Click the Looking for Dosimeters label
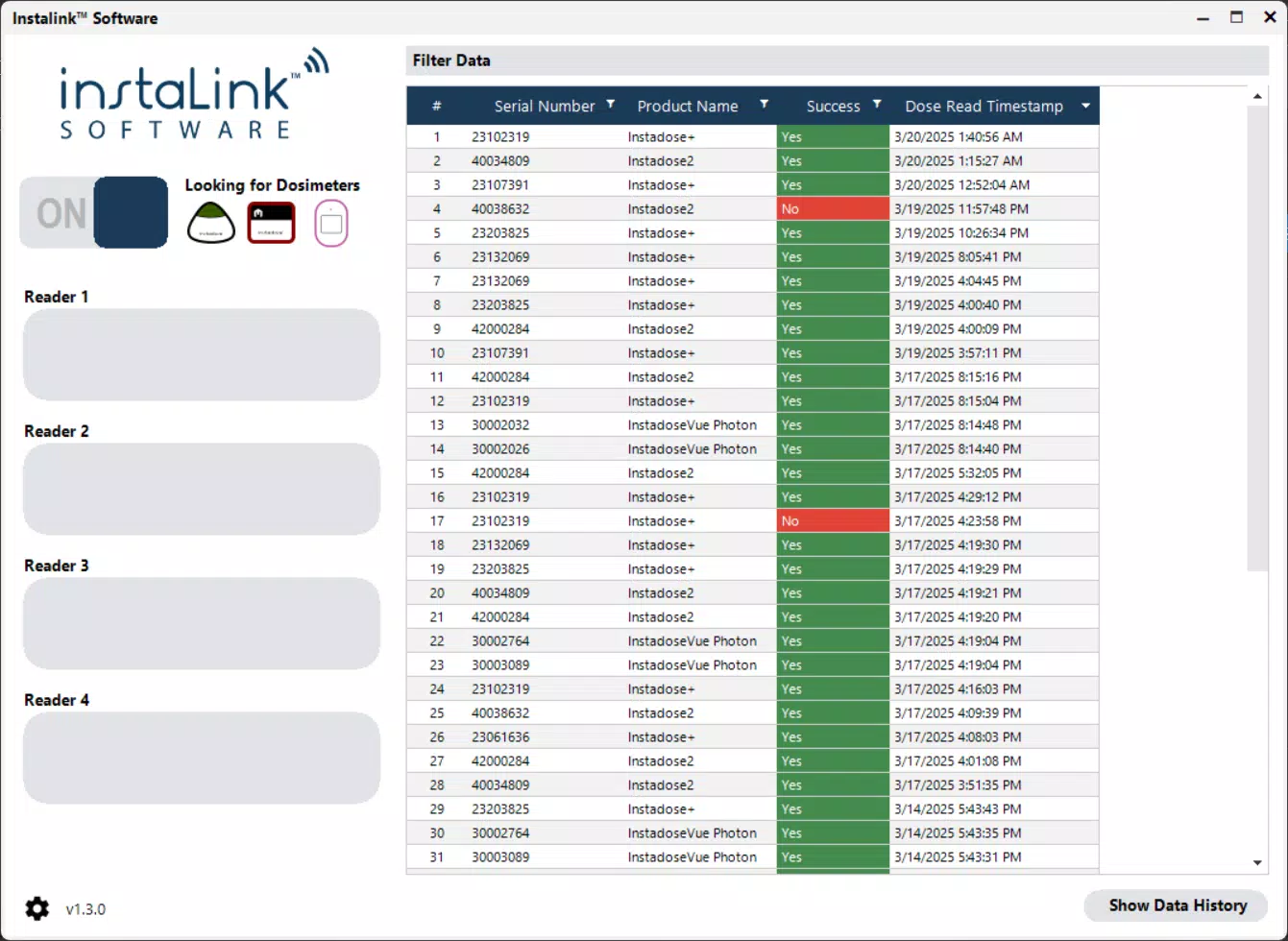The height and width of the screenshot is (941, 1288). coord(272,185)
